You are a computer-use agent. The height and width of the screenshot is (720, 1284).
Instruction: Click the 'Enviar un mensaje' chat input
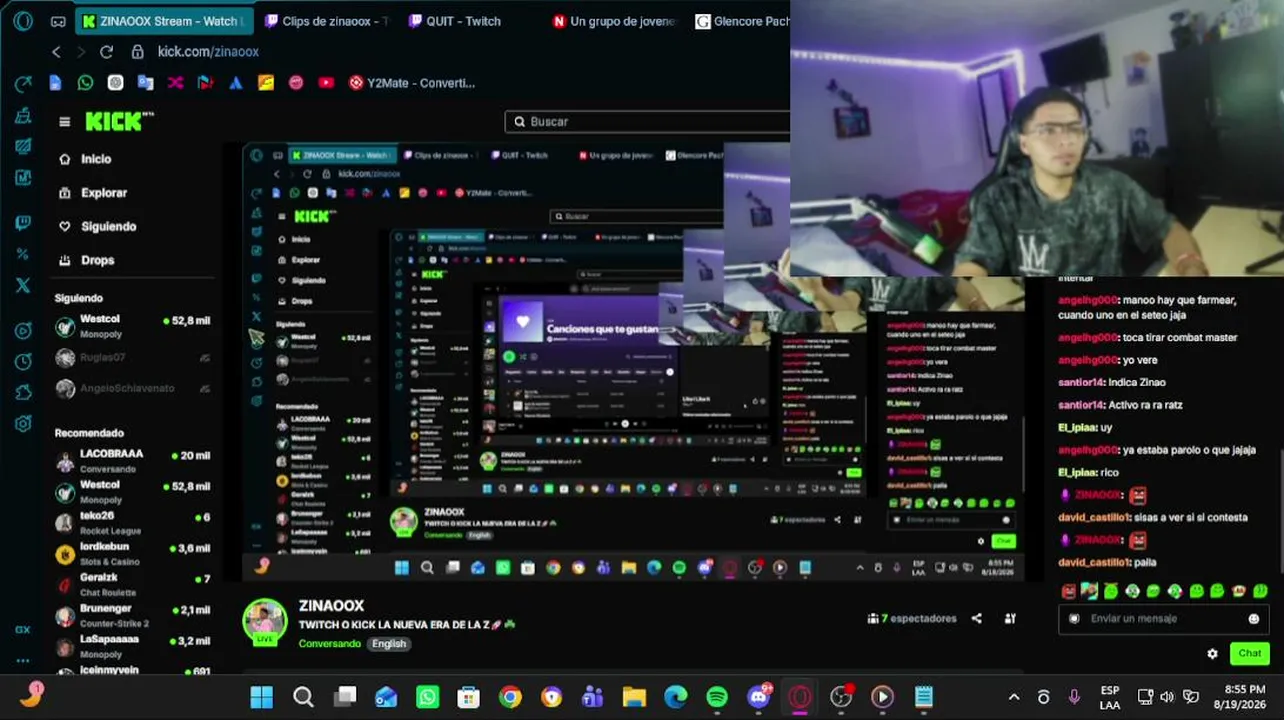tap(1164, 619)
